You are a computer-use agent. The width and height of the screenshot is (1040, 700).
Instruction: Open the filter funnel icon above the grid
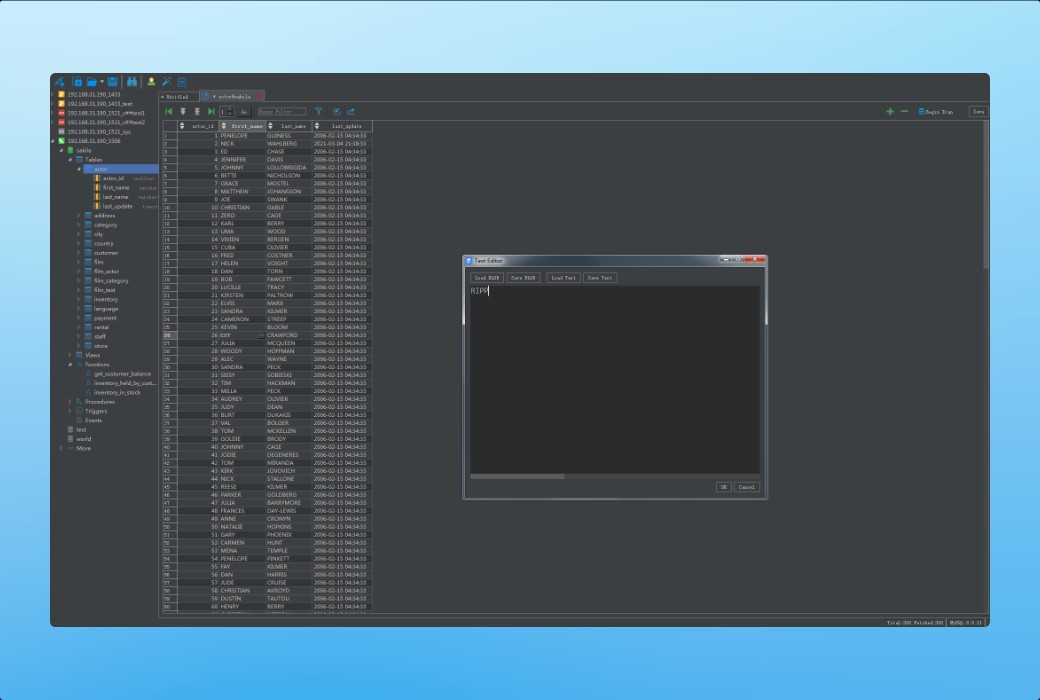[319, 111]
